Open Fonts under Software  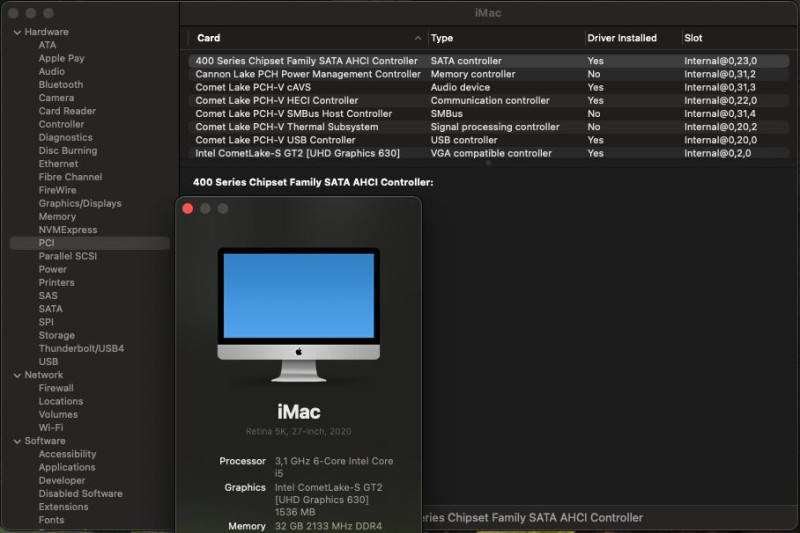point(52,520)
